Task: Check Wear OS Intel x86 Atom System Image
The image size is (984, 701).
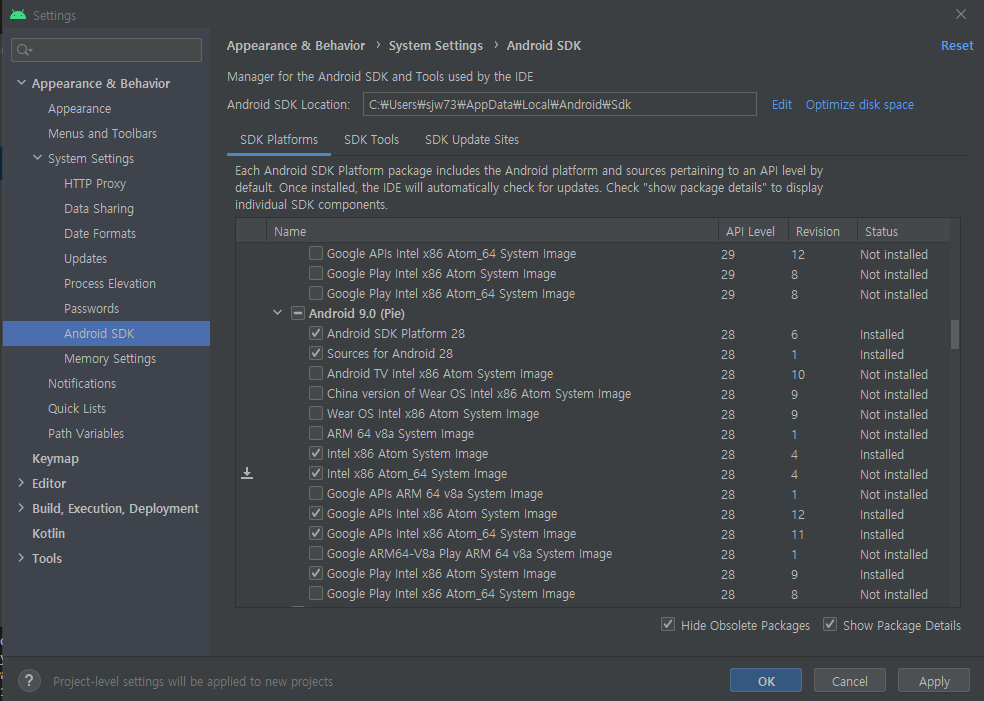Action: 316,414
